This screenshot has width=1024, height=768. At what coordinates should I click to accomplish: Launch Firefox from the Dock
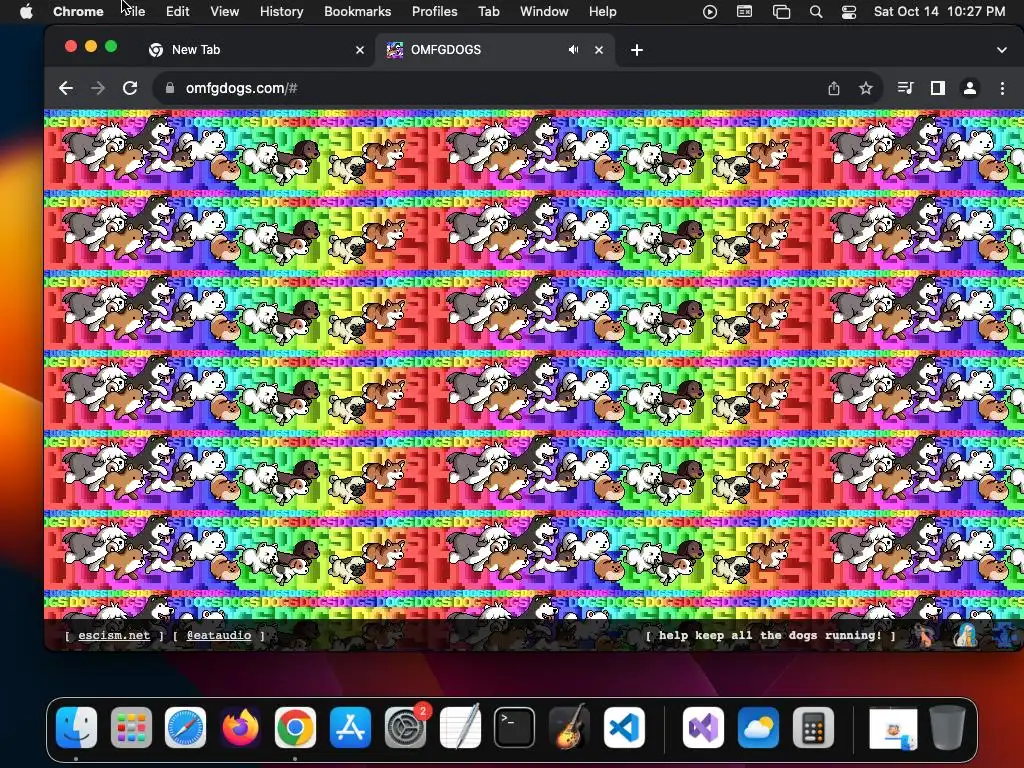pos(240,728)
